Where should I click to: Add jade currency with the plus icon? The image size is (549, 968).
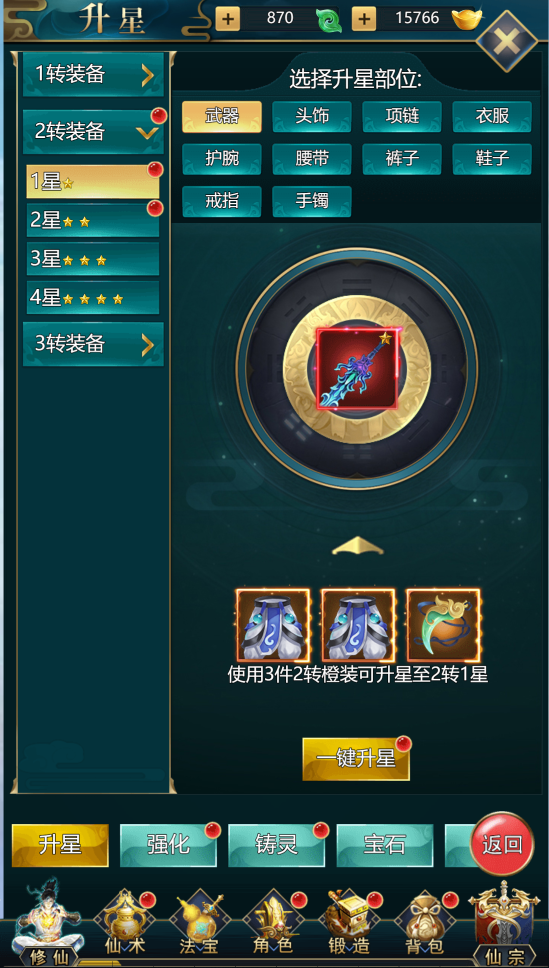(x=227, y=19)
